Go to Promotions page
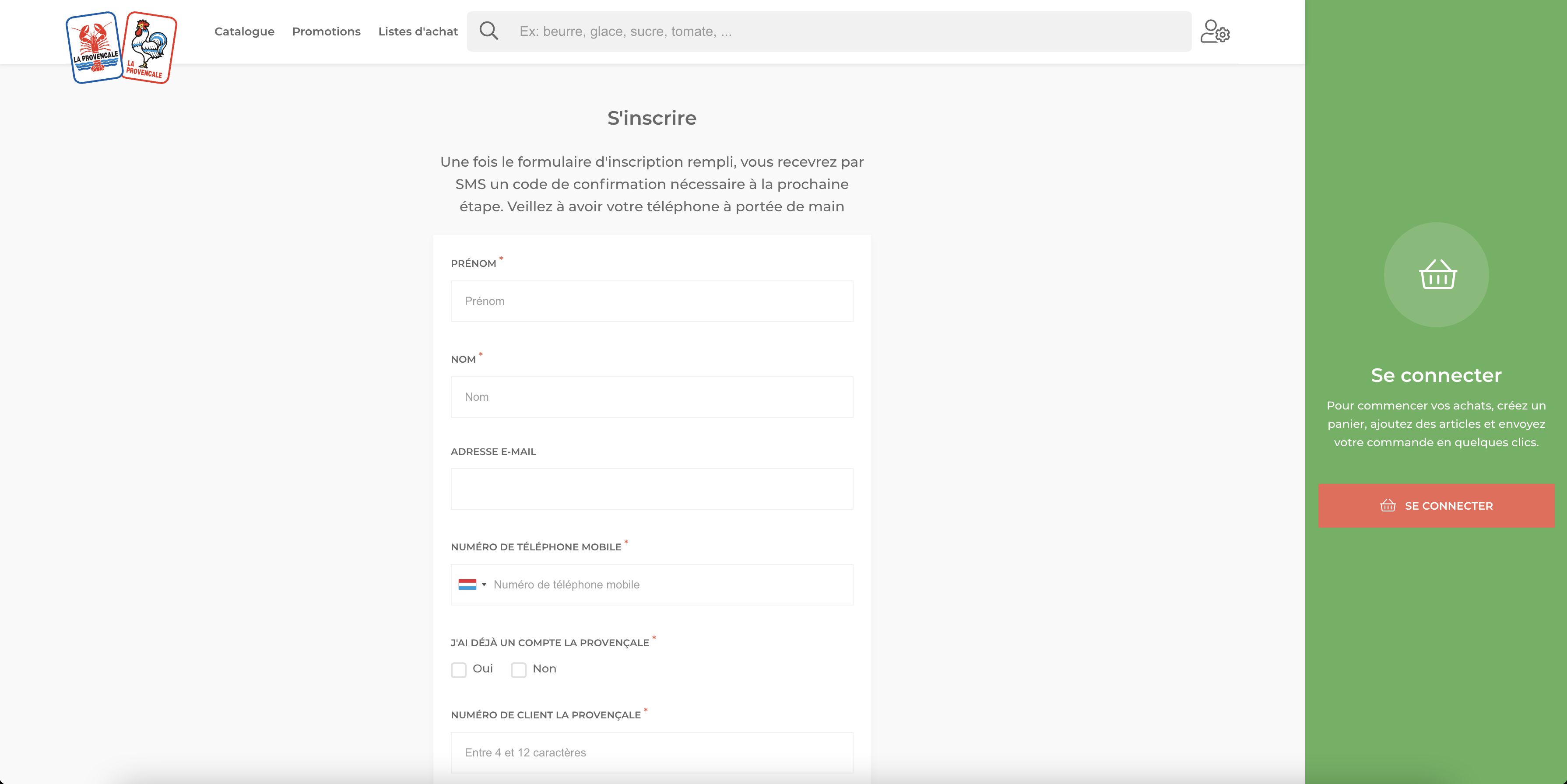Screen dimensions: 1567x784 326,31
